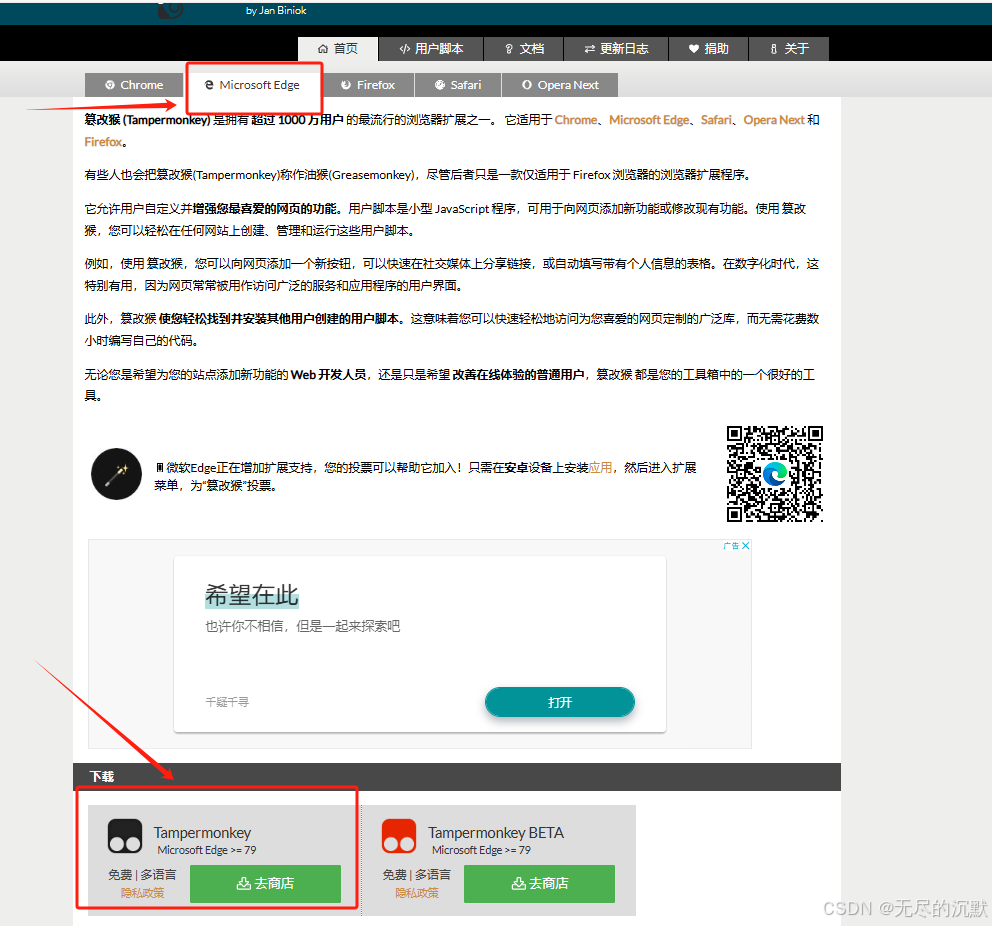The height and width of the screenshot is (926, 992).
Task: Click the 'by Jan Biniok' header text
Action: click(x=276, y=11)
